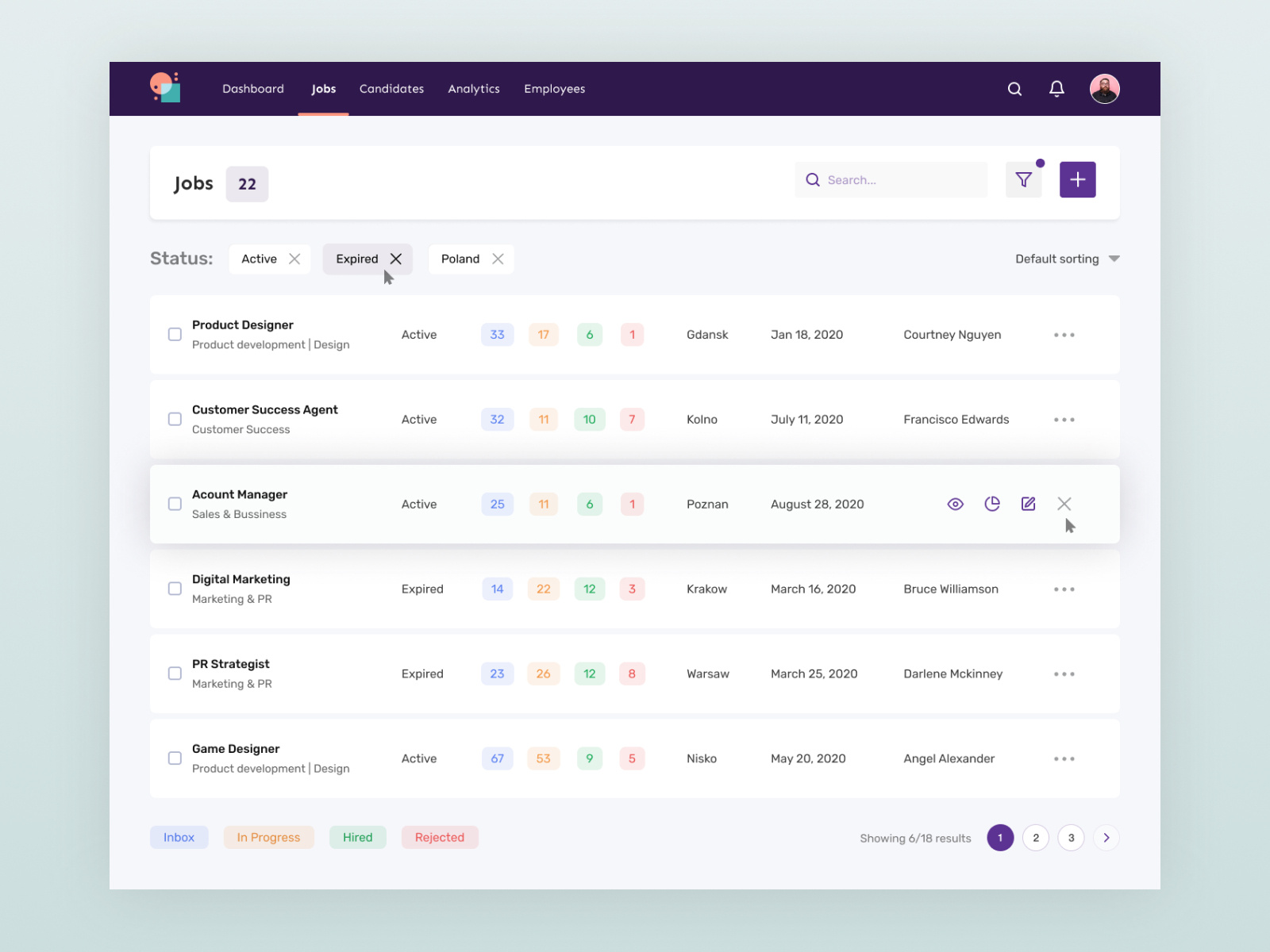Open the search icon in the navigation bar
The image size is (1270, 952).
tap(1014, 89)
